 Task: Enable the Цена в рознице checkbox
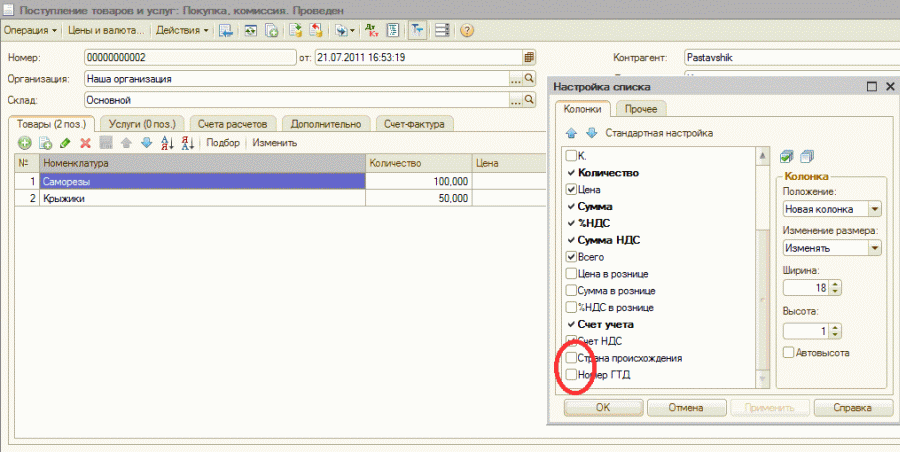click(571, 274)
